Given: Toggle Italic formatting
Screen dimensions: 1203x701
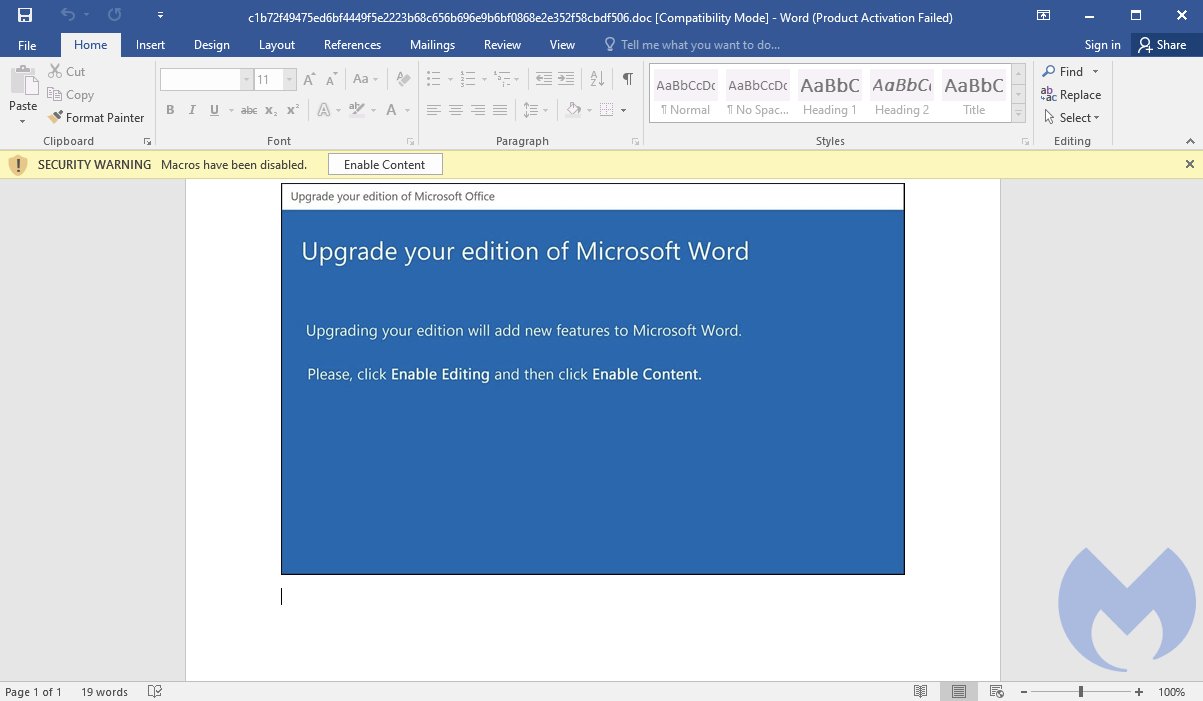Looking at the screenshot, I should (x=192, y=110).
